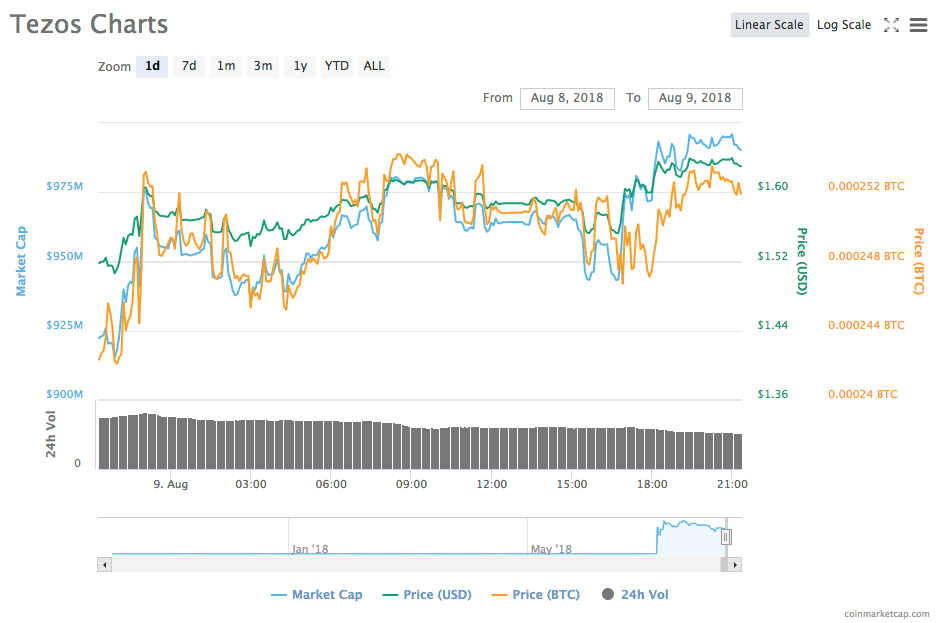Visit the coinmarketcap.com link
This screenshot has height=623, width=946.
click(x=889, y=612)
